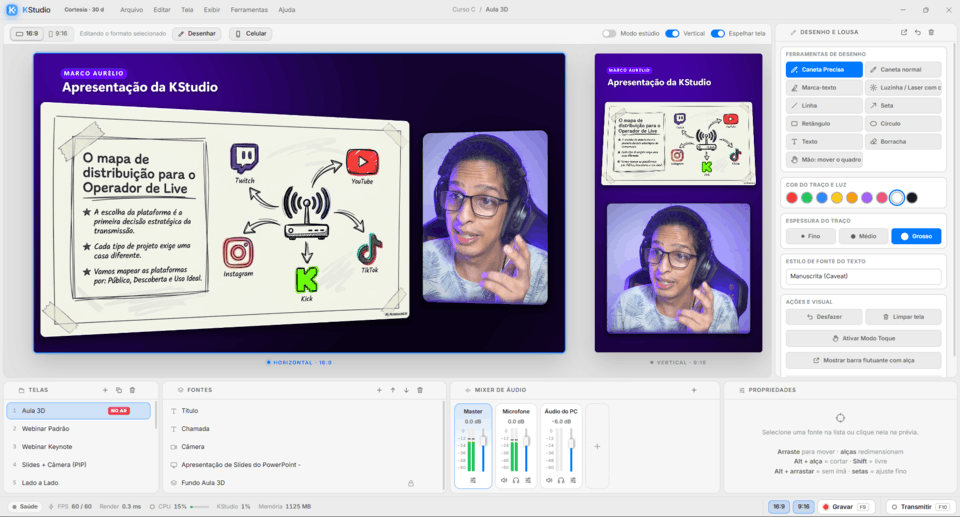Click trash icon in Desenho e Lousa header

tap(931, 32)
